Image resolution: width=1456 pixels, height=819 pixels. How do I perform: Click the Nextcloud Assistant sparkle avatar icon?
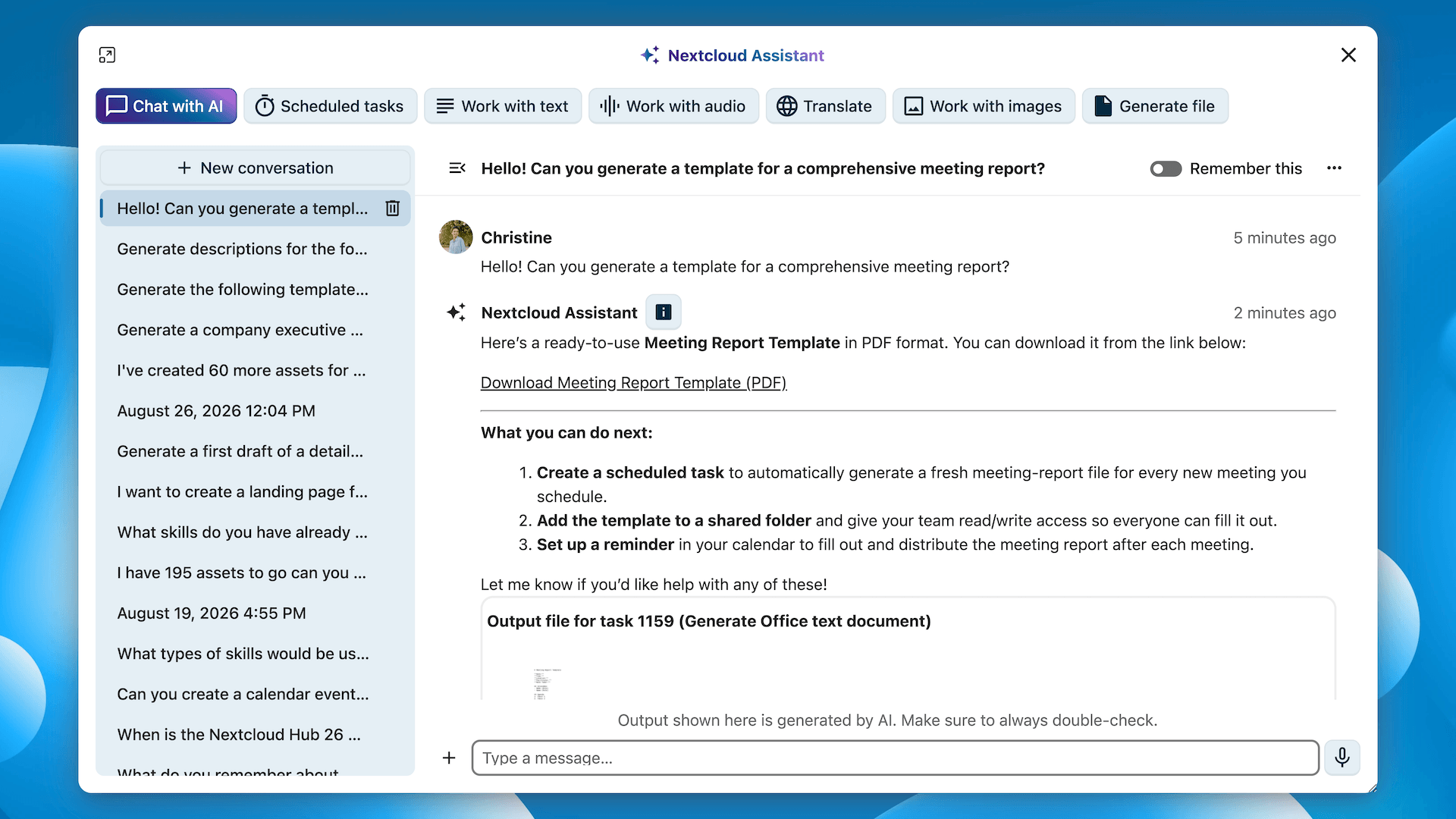pos(457,312)
